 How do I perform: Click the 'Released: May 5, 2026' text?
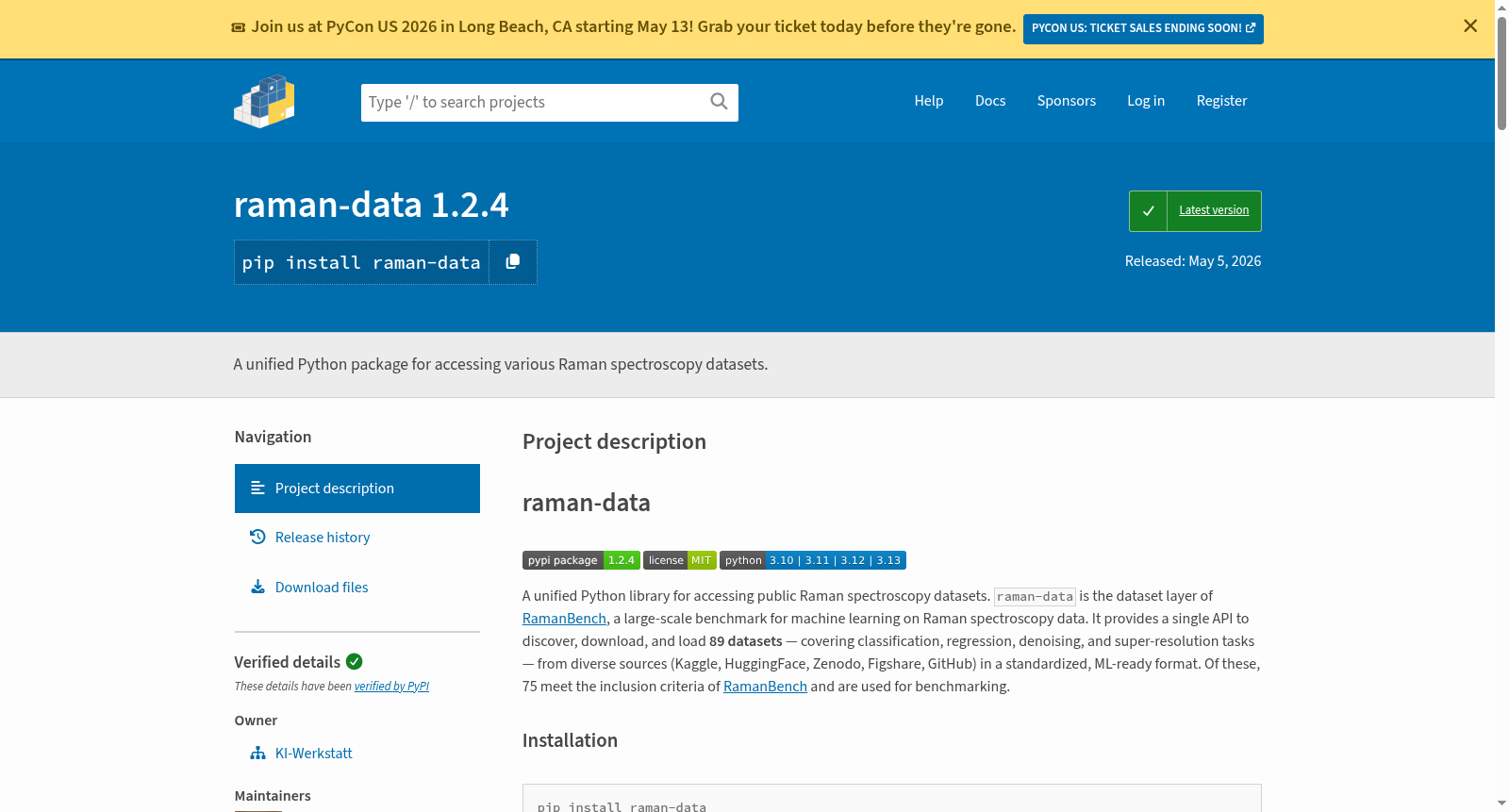pos(1193,261)
